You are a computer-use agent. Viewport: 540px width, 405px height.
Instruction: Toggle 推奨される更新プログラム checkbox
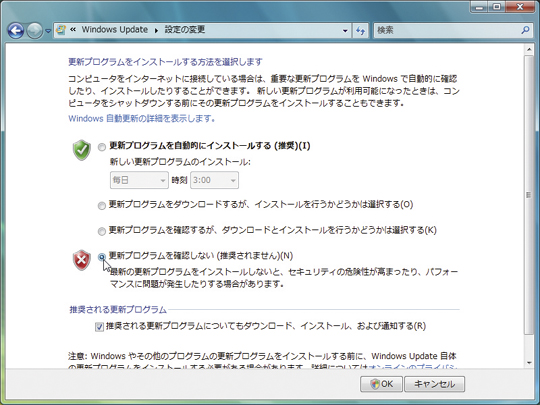99,327
